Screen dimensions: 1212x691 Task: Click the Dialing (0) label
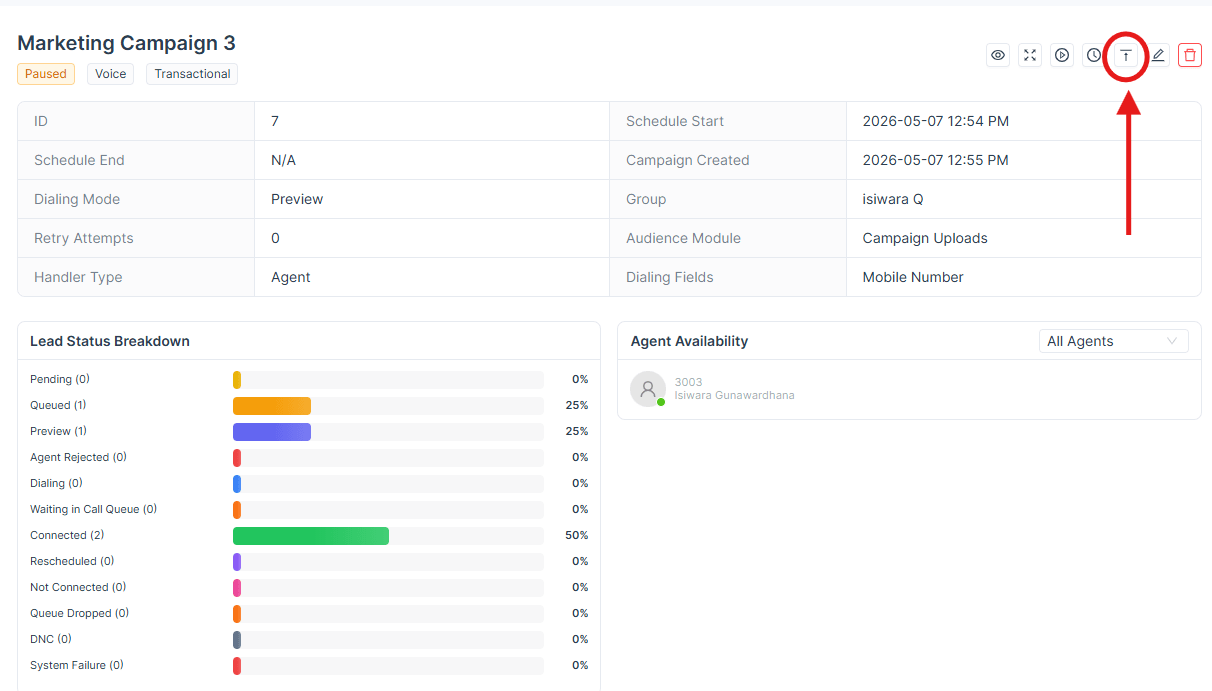pyautogui.click(x=56, y=483)
